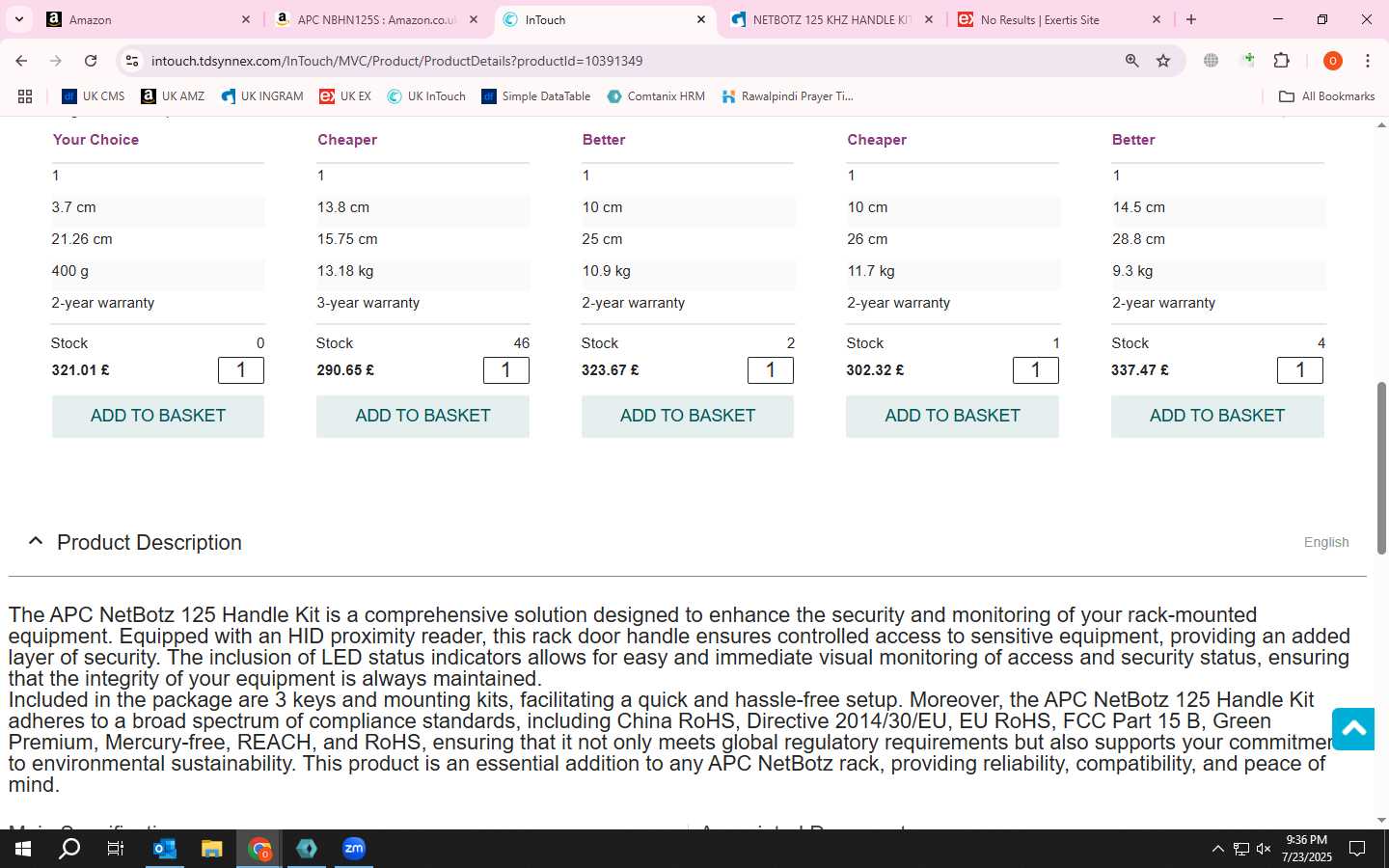Close the Exertis Site tab
The image size is (1389, 868).
(x=1157, y=19)
